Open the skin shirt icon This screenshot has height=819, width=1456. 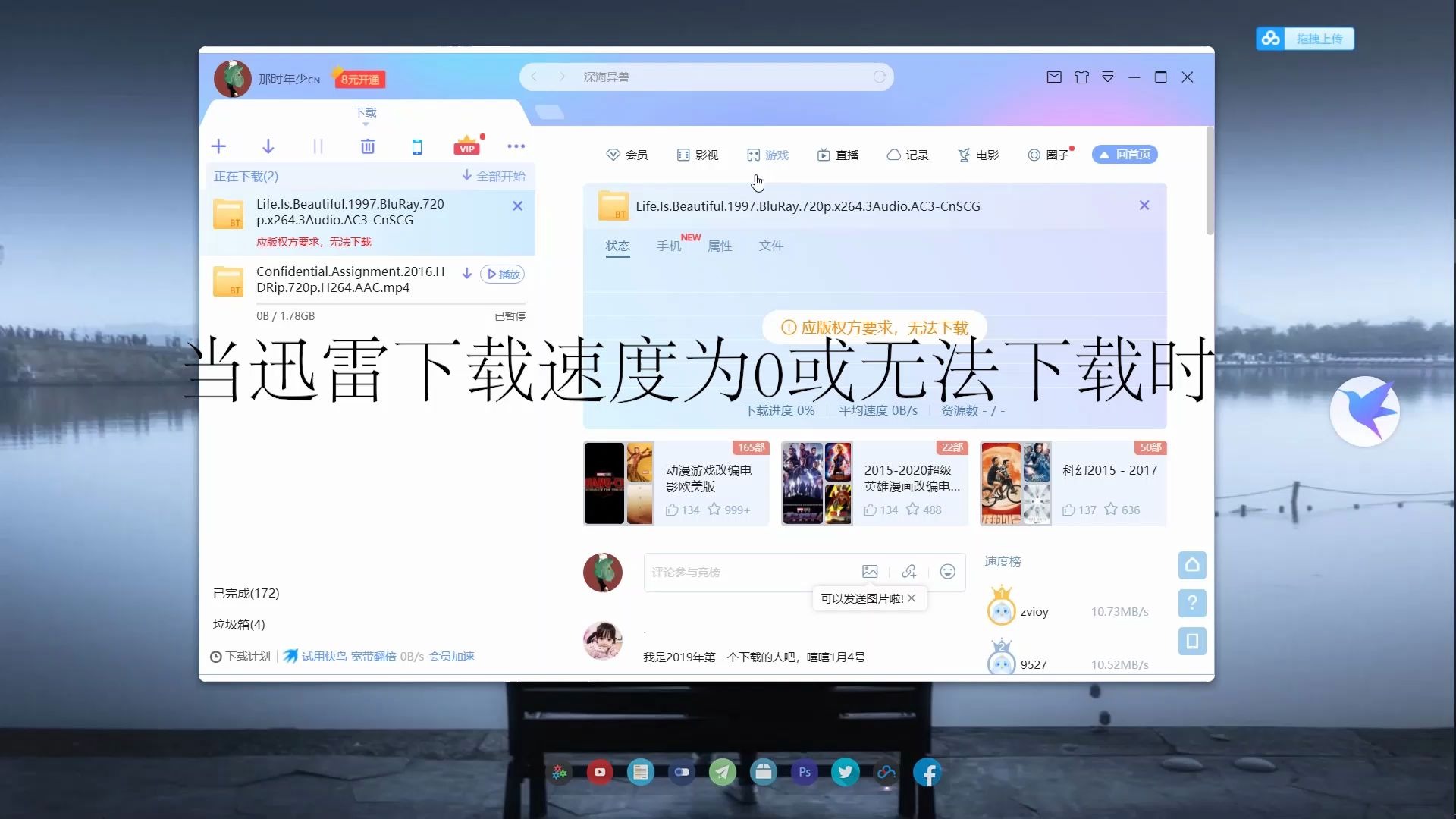click(1081, 77)
